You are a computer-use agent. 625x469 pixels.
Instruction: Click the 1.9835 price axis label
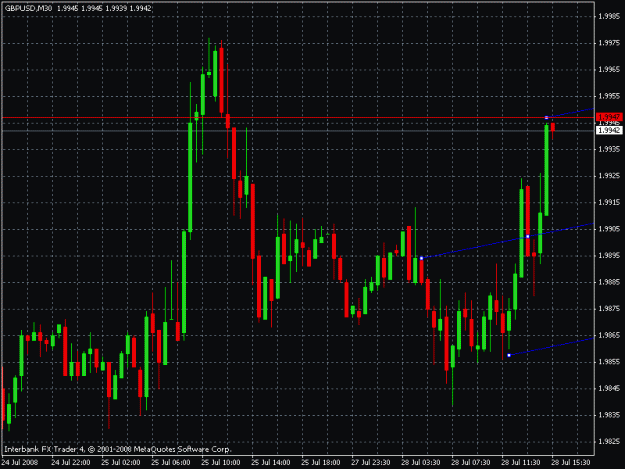pyautogui.click(x=609, y=415)
